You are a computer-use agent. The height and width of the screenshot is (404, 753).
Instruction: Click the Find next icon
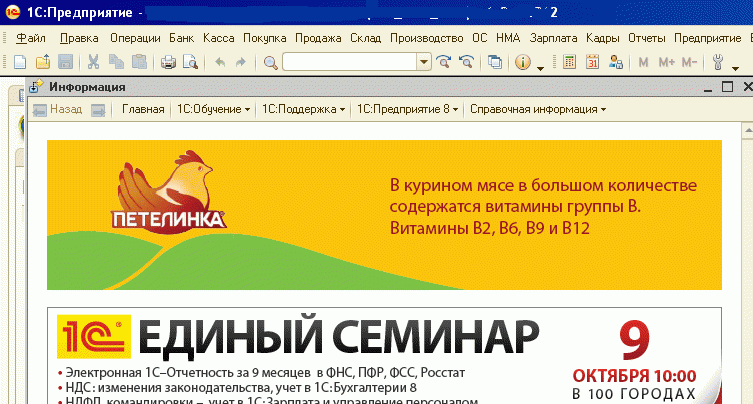click(443, 62)
